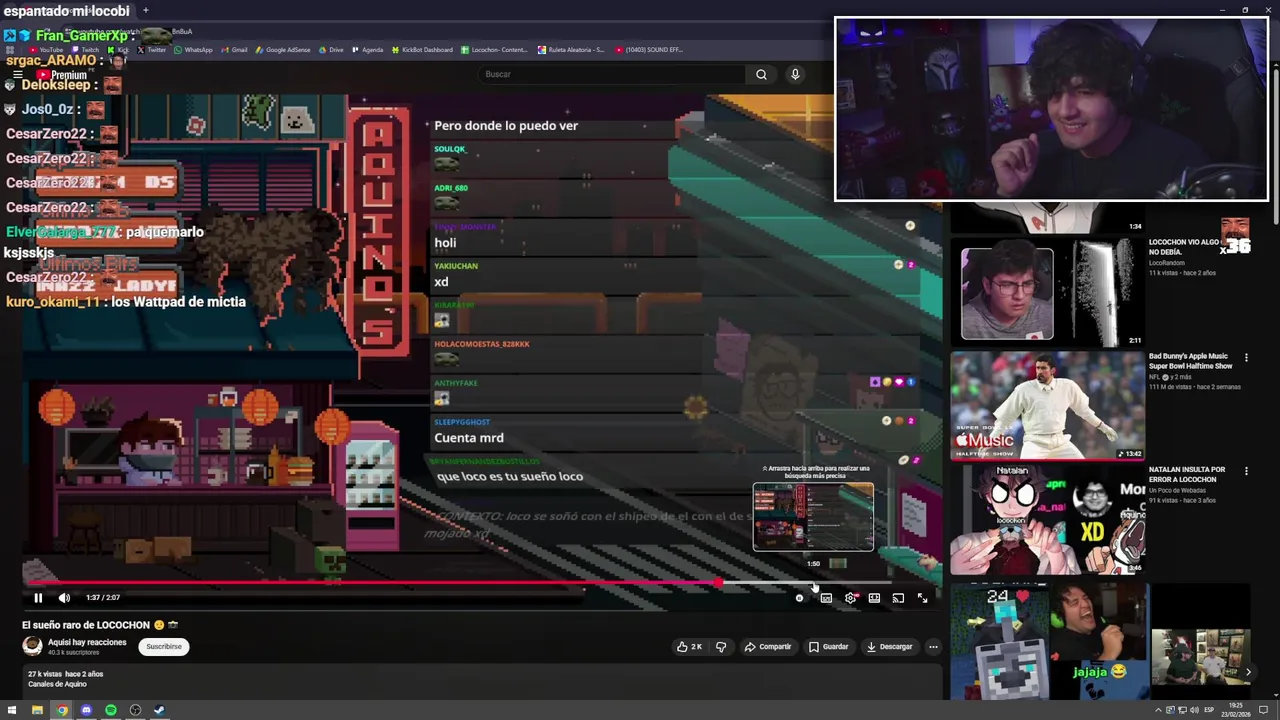
Task: Cast video to another device
Action: tap(898, 598)
